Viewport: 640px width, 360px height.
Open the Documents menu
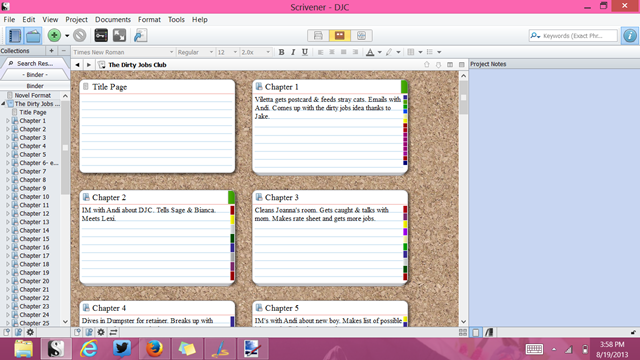[113, 20]
